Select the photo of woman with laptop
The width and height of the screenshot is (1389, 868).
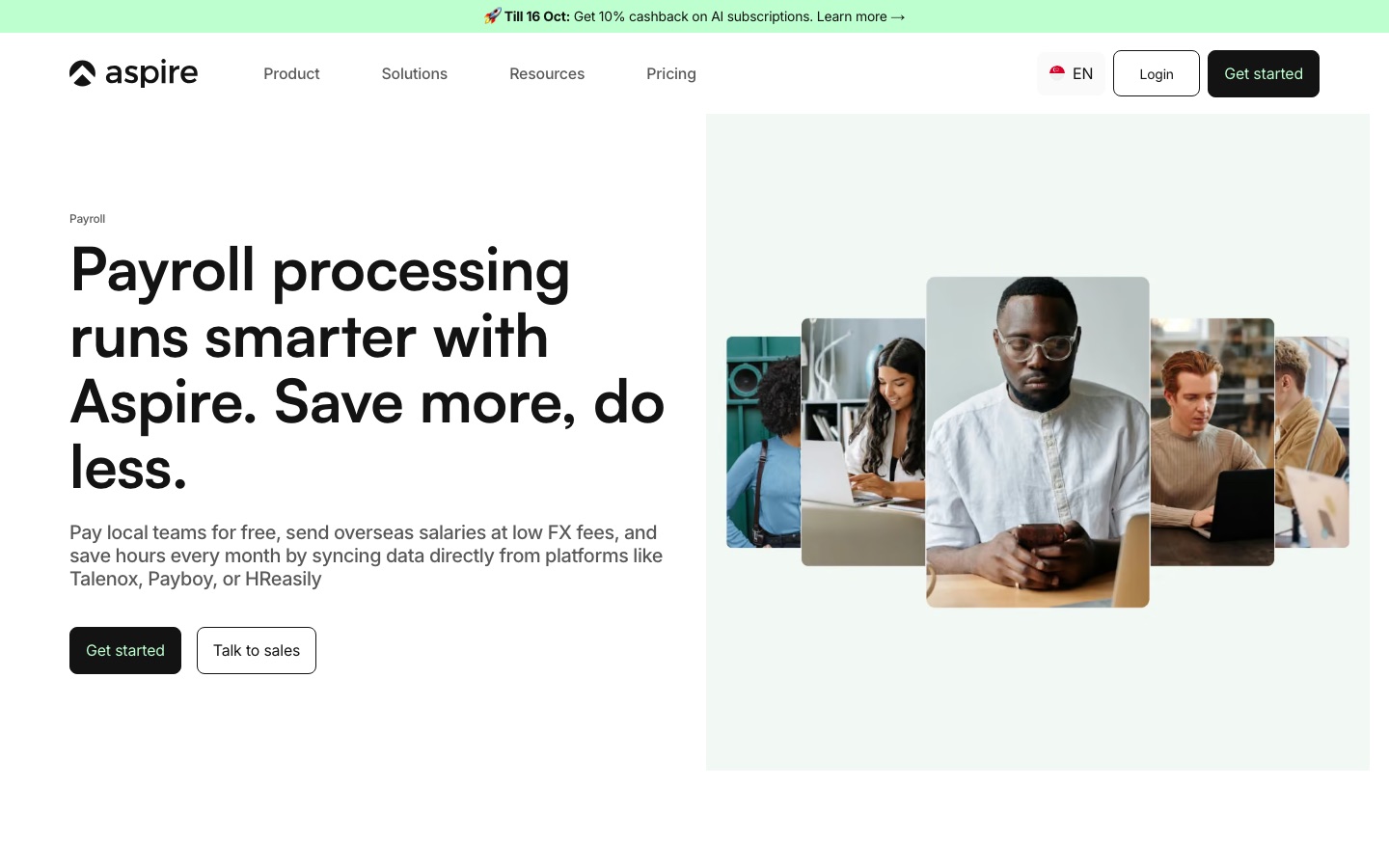tap(863, 442)
